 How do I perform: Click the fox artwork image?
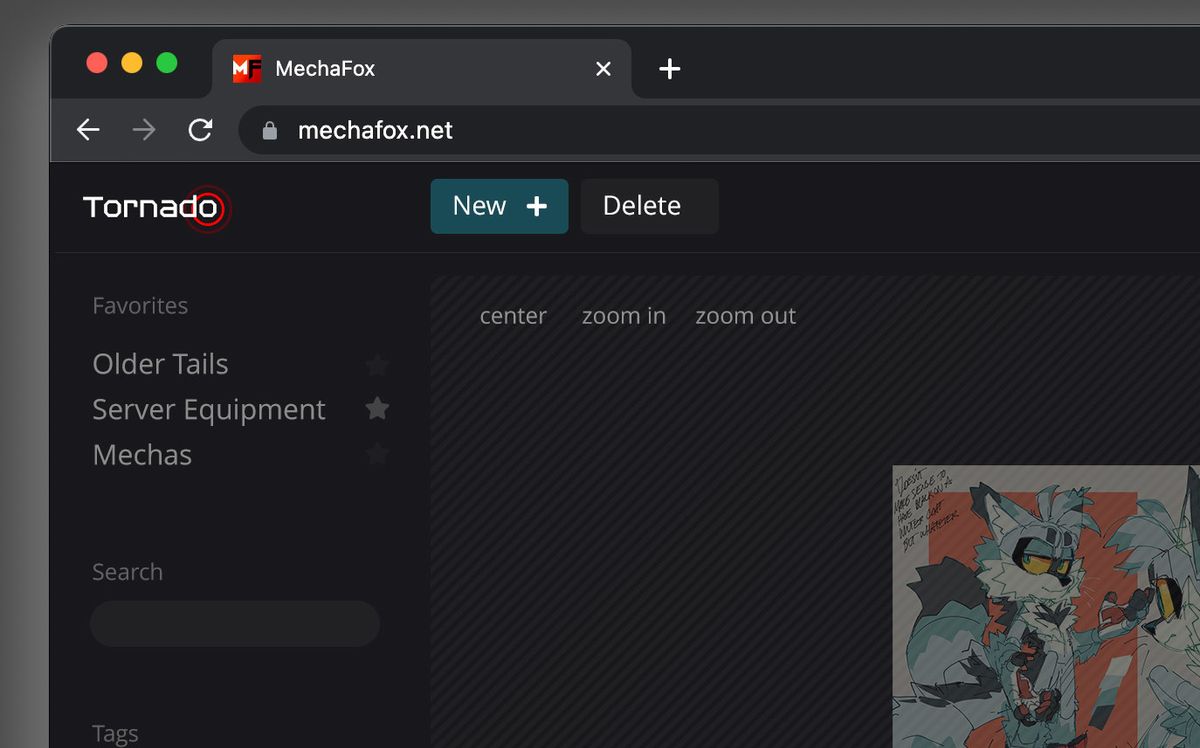tap(1046, 606)
